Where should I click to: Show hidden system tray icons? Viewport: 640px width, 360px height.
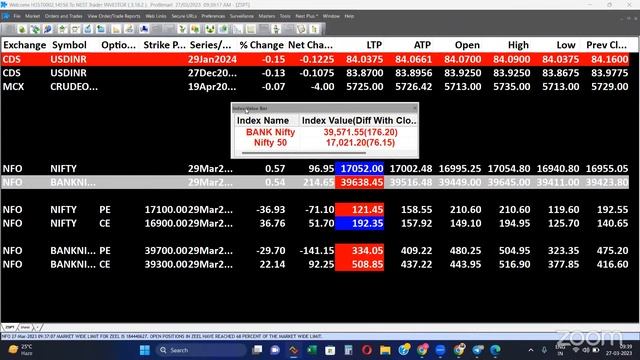(531, 350)
